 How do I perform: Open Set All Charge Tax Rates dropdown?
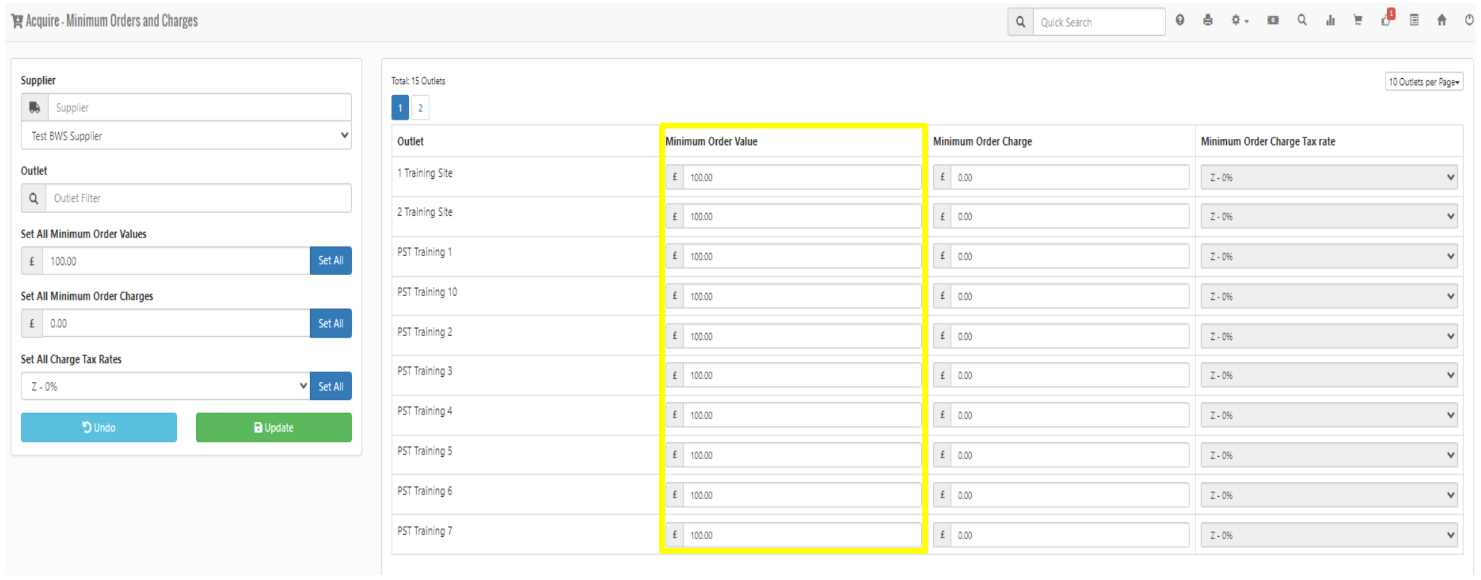coord(165,386)
